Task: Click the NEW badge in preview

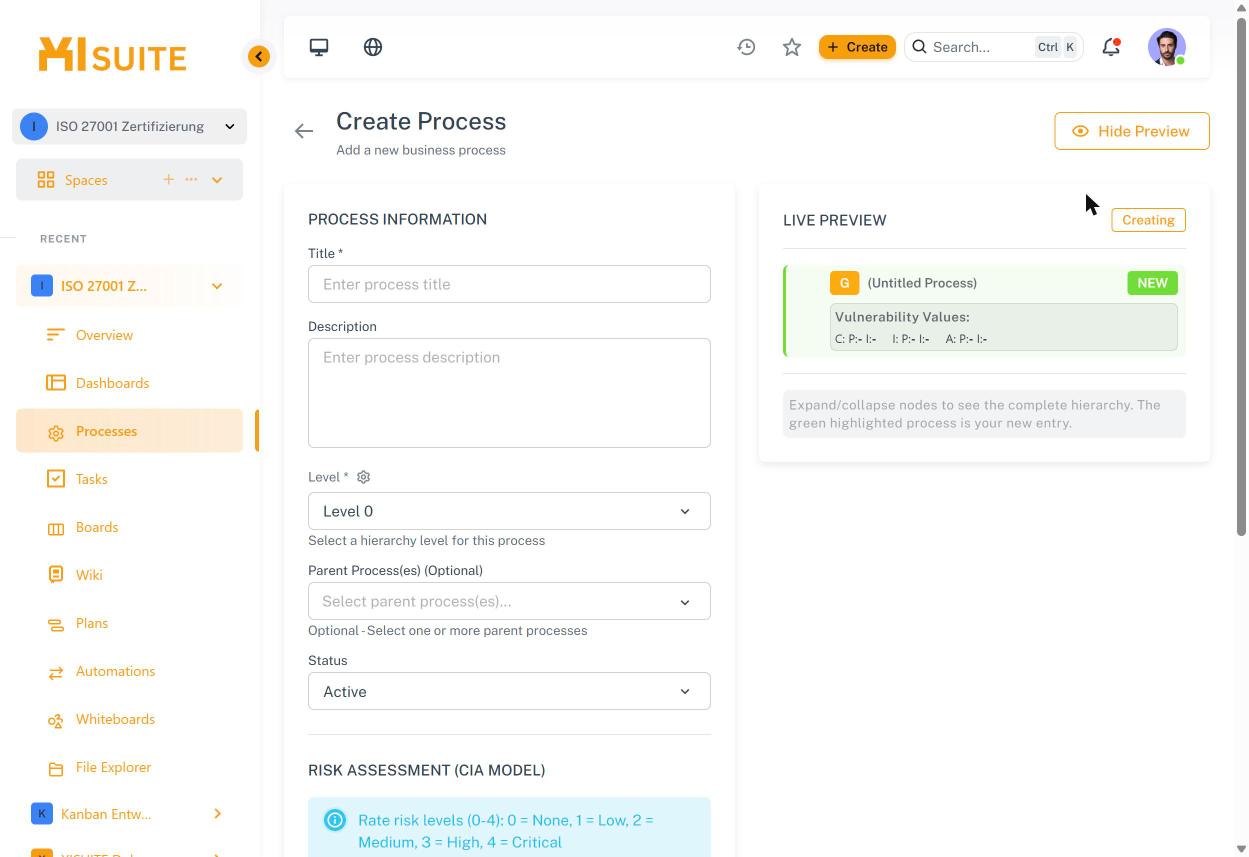Action: (x=1152, y=283)
